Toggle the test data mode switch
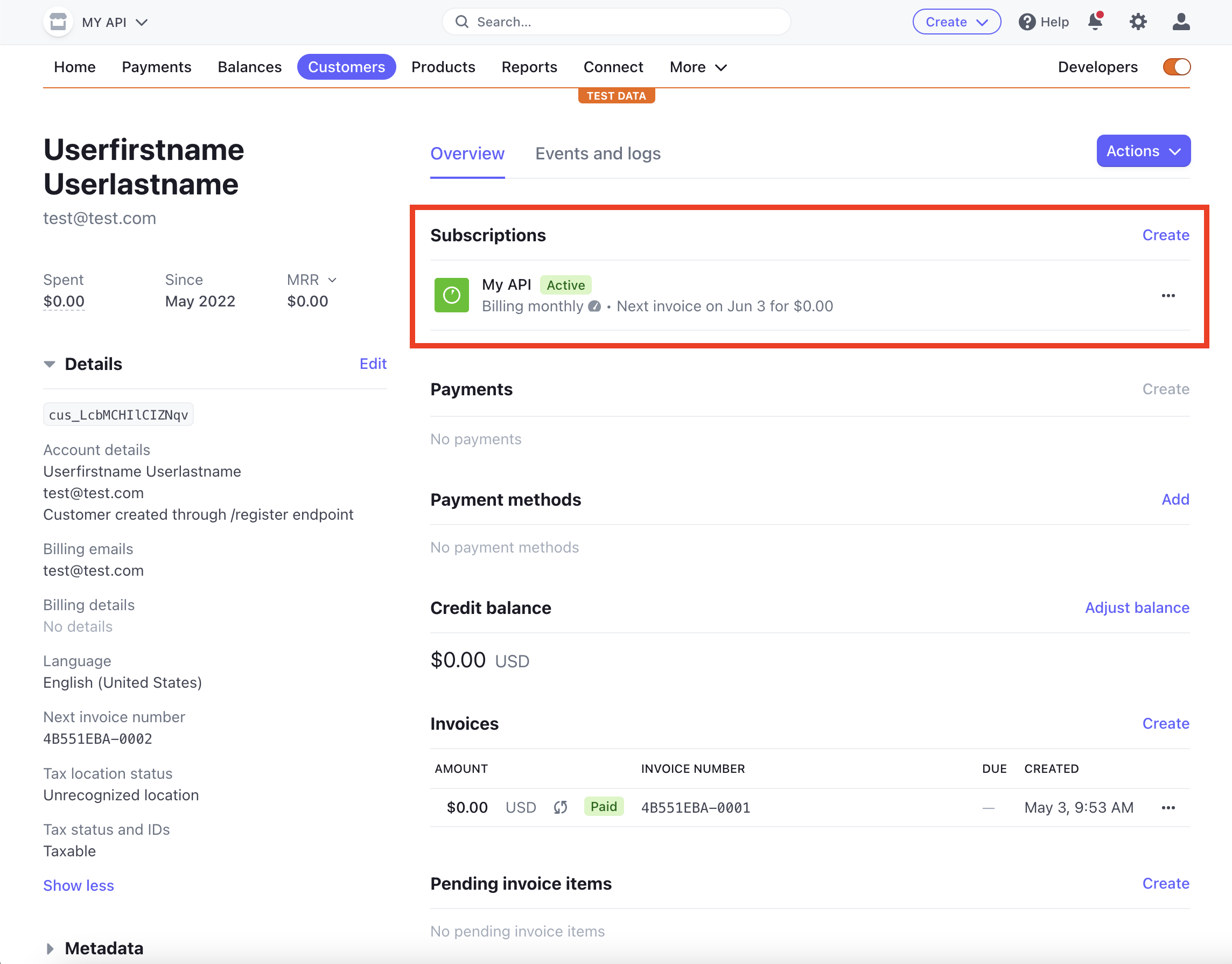Image resolution: width=1232 pixels, height=964 pixels. click(x=1176, y=67)
